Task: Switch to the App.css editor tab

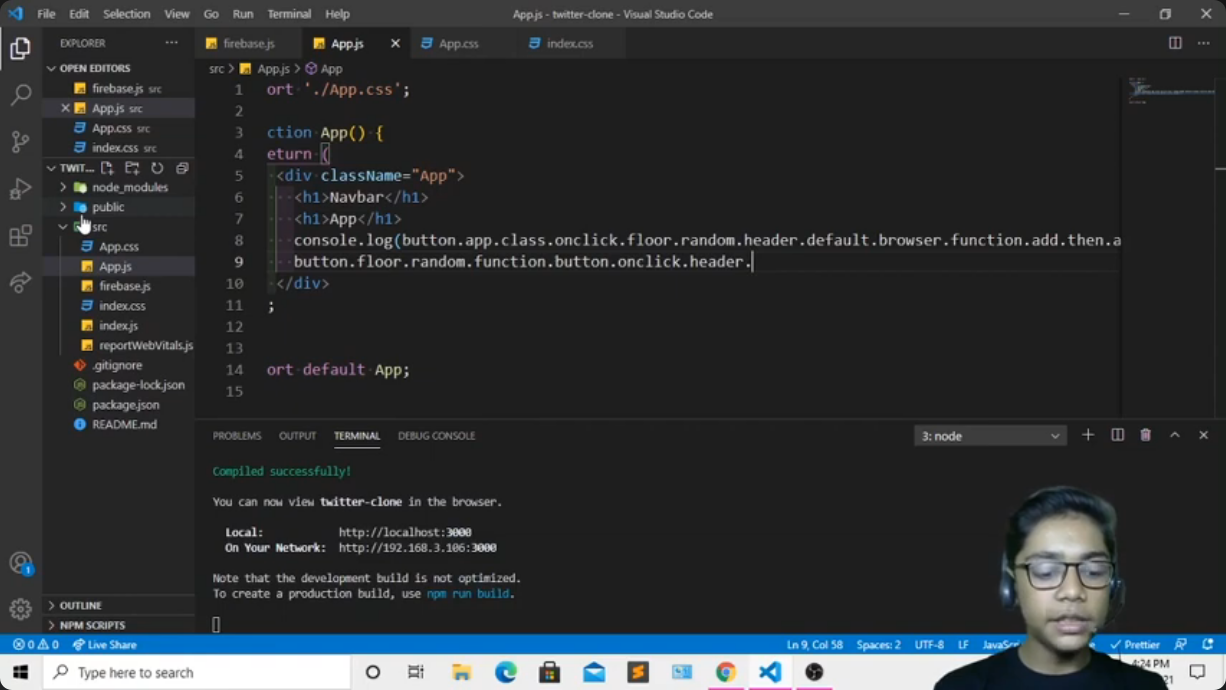Action: point(458,43)
